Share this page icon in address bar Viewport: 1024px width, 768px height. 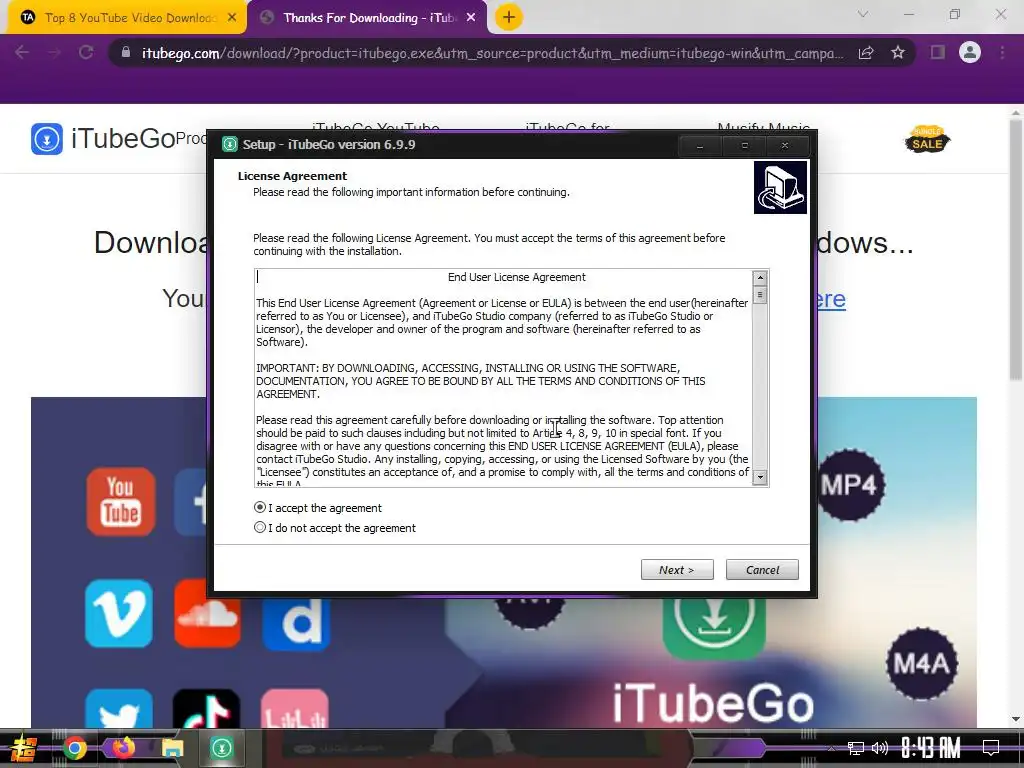[866, 53]
